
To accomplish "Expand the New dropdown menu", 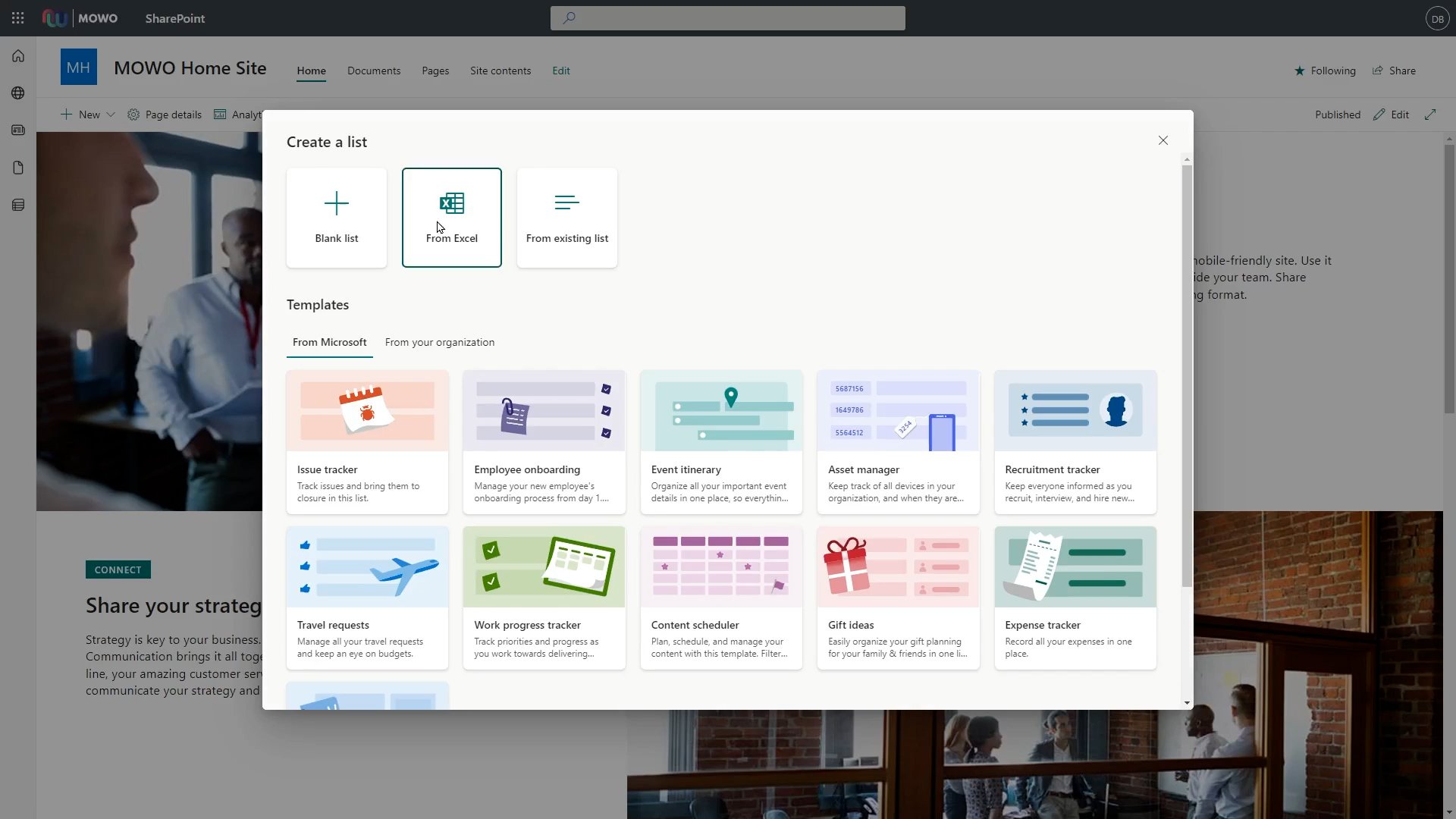I will [88, 115].
